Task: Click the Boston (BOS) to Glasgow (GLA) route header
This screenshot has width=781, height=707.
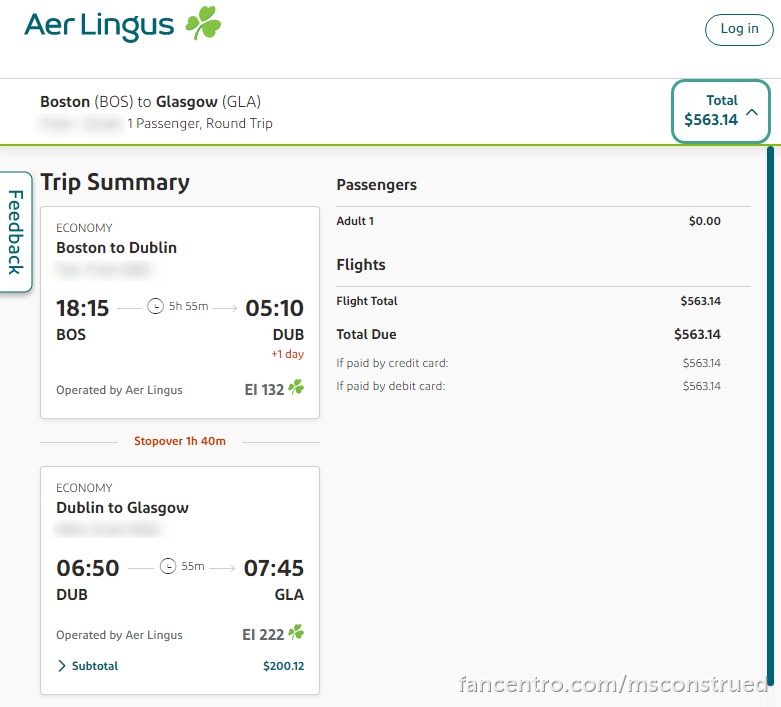Action: pyautogui.click(x=150, y=102)
